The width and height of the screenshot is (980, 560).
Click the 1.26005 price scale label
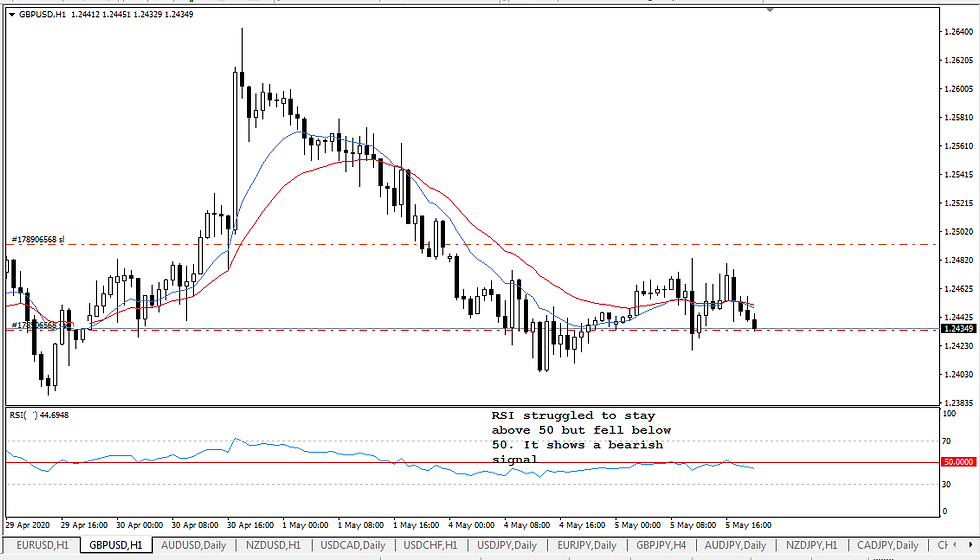(959, 89)
